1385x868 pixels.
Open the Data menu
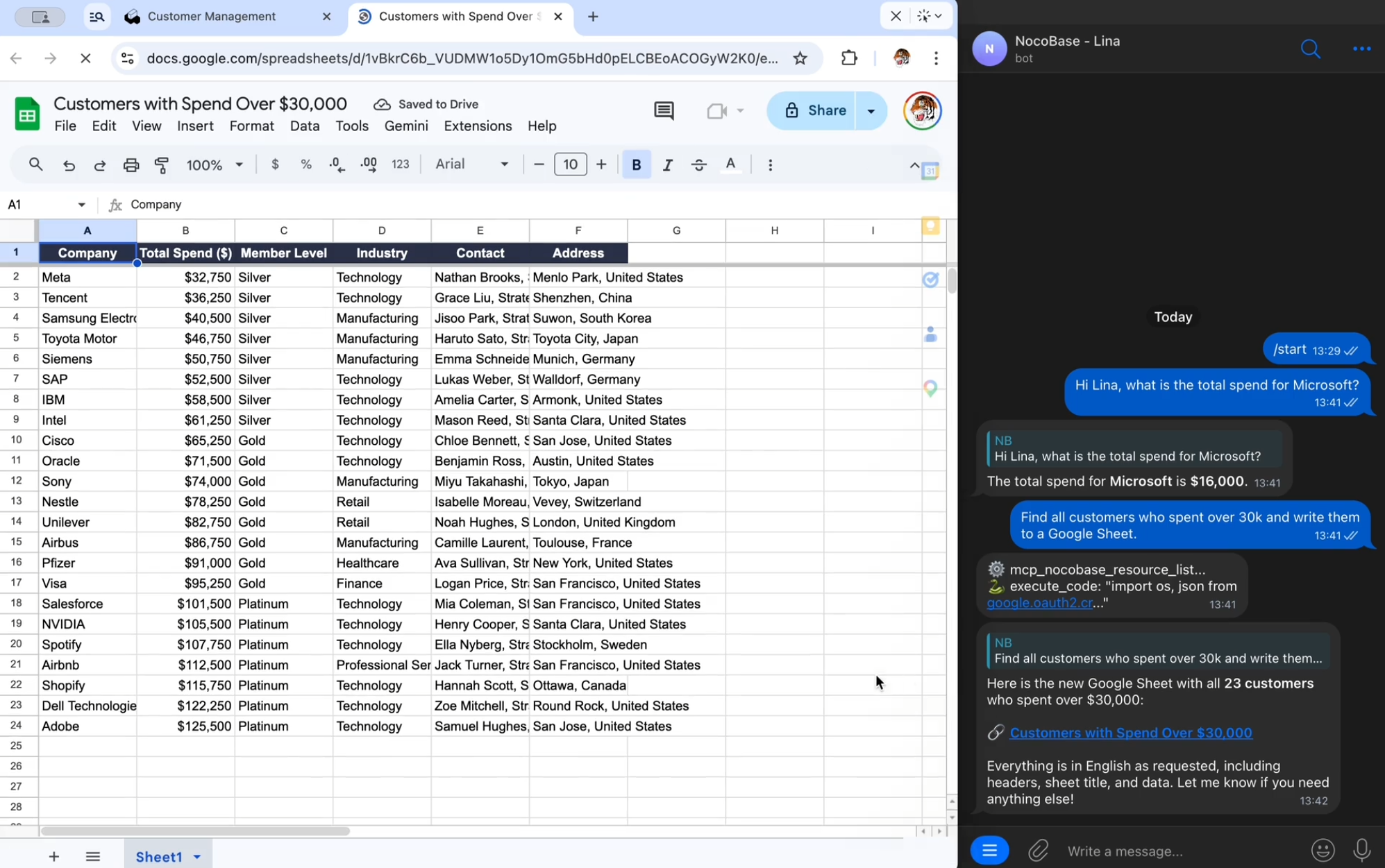305,126
